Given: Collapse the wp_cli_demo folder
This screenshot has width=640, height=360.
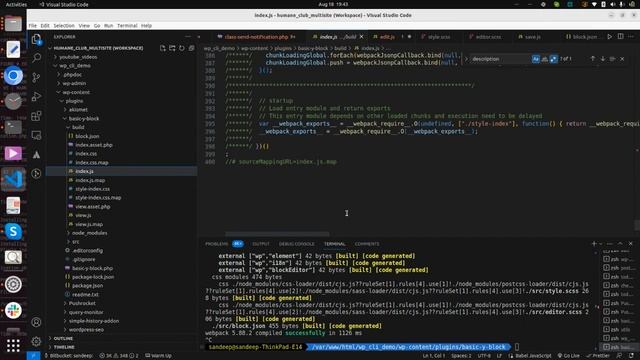Looking at the screenshot, I should coord(75,66).
